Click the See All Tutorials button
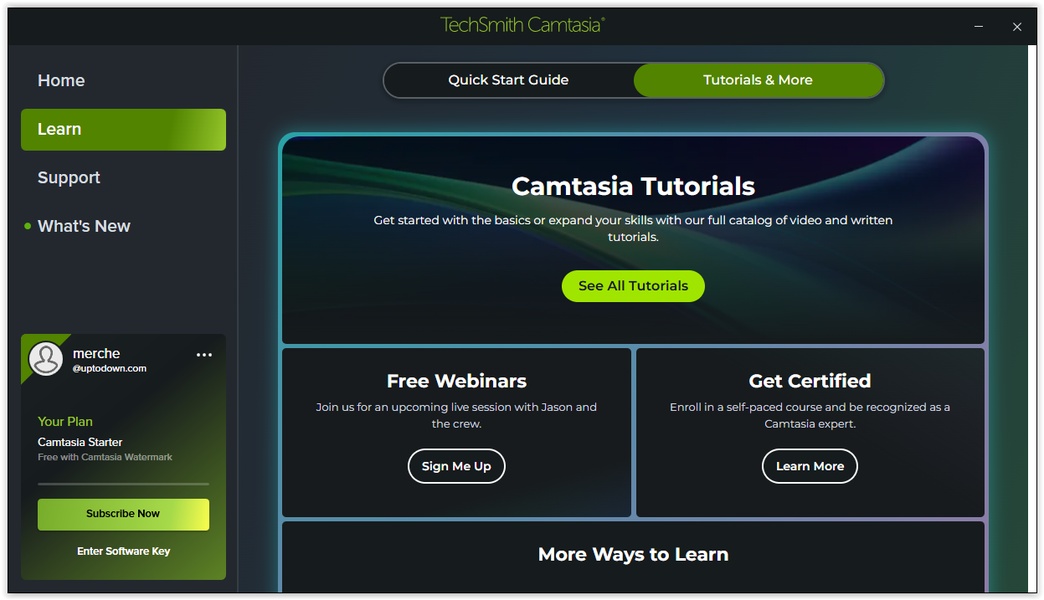This screenshot has height=600, width=1044. [633, 286]
